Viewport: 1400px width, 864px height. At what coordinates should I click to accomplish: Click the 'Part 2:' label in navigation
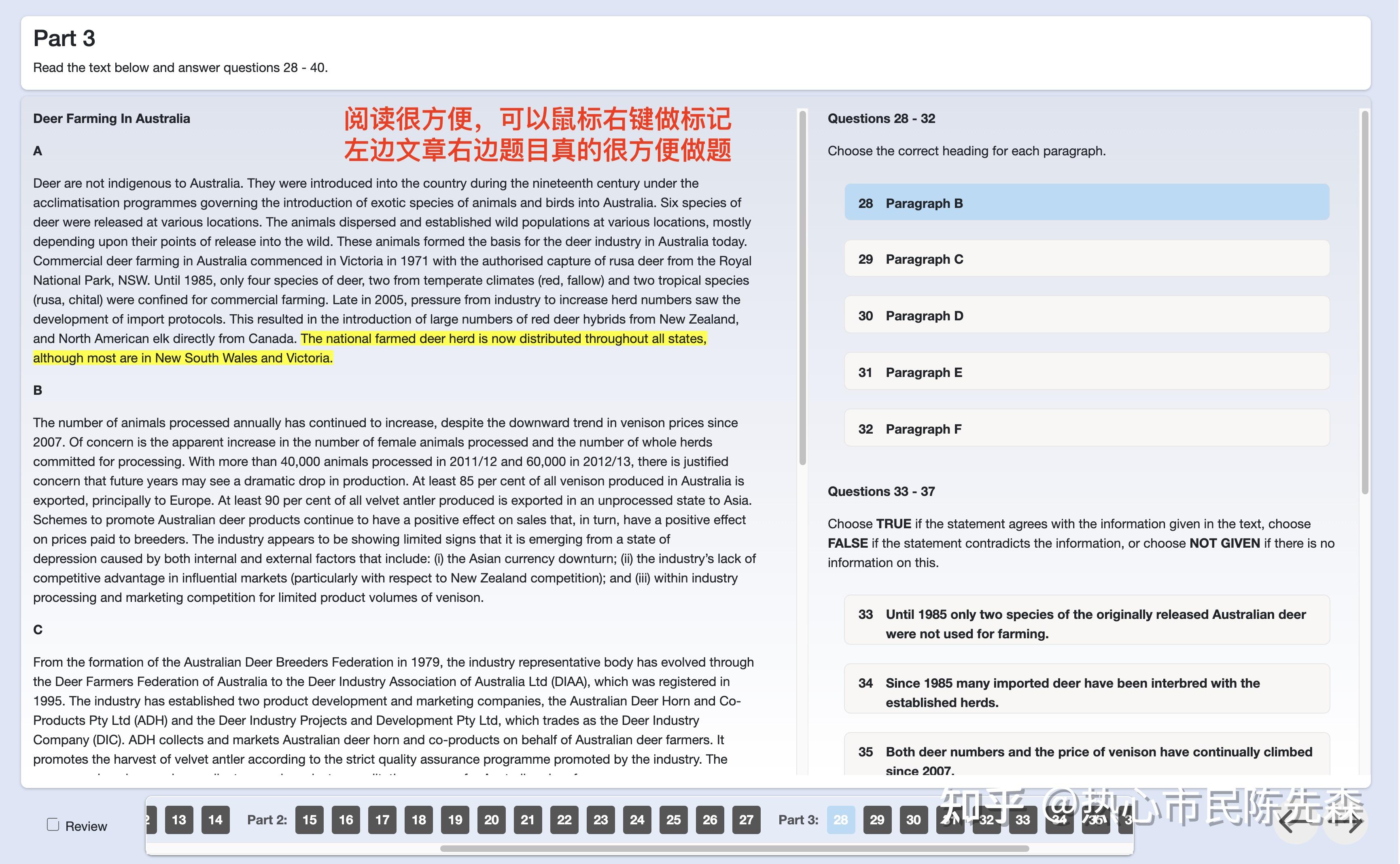267,820
